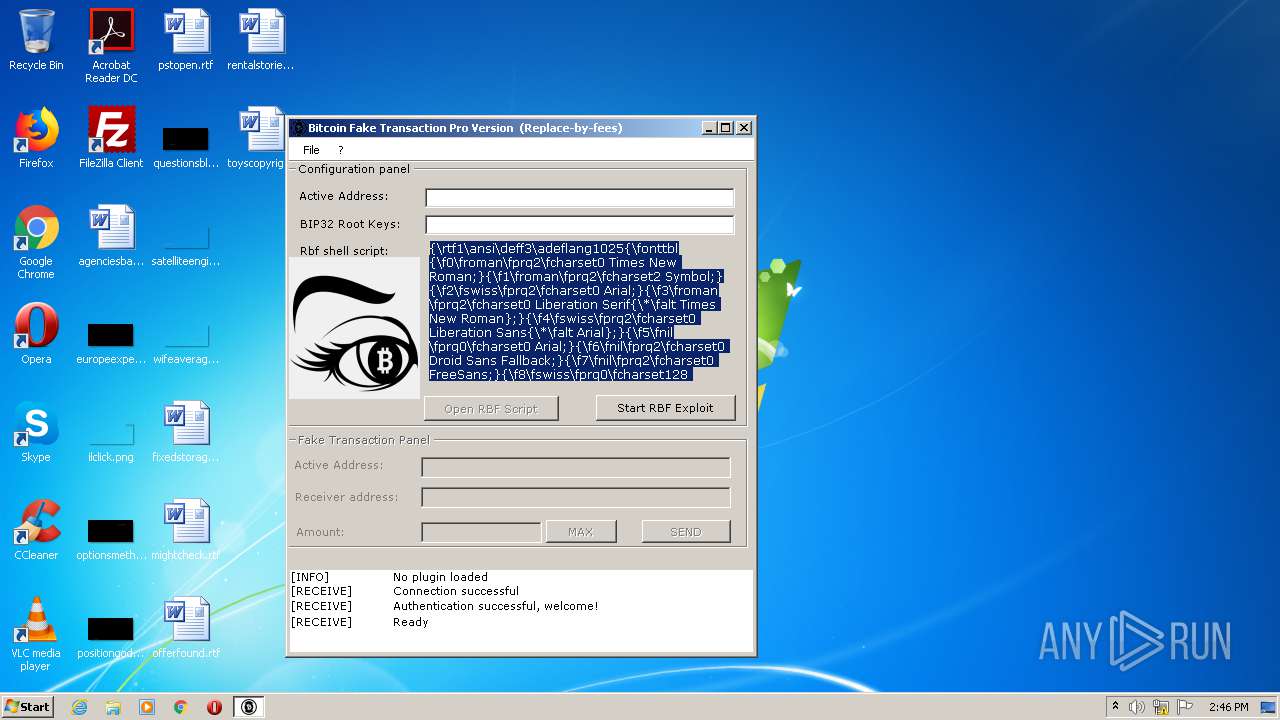Click the 'Ready' log entry
This screenshot has width=1280, height=720.
pyautogui.click(x=410, y=622)
